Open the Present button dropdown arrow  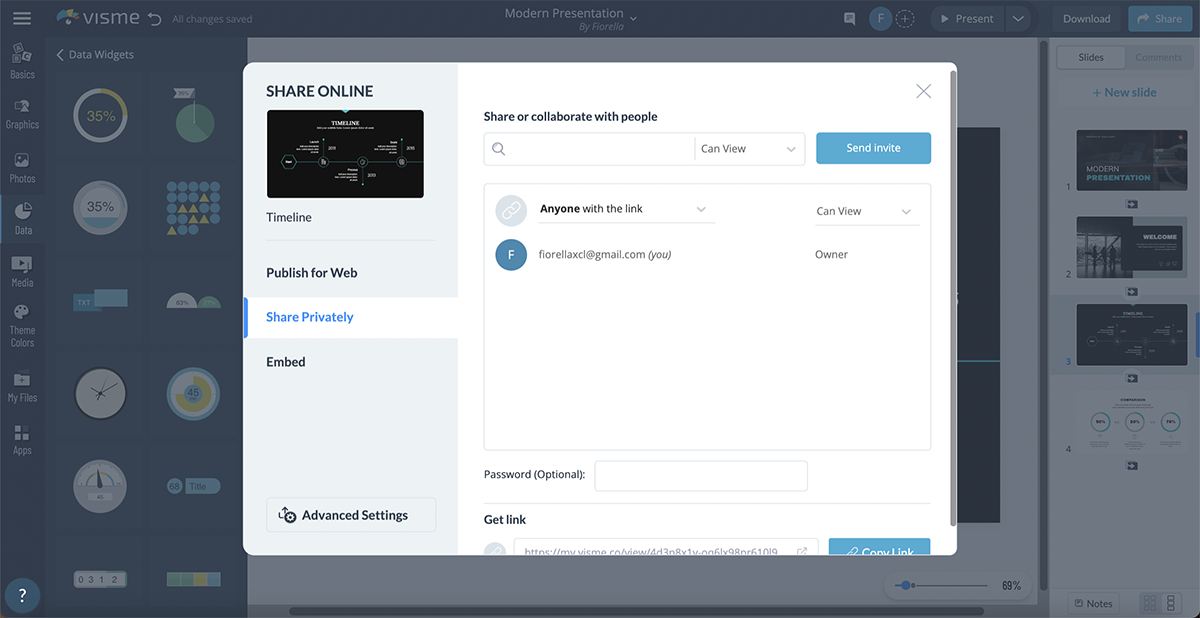[1019, 18]
